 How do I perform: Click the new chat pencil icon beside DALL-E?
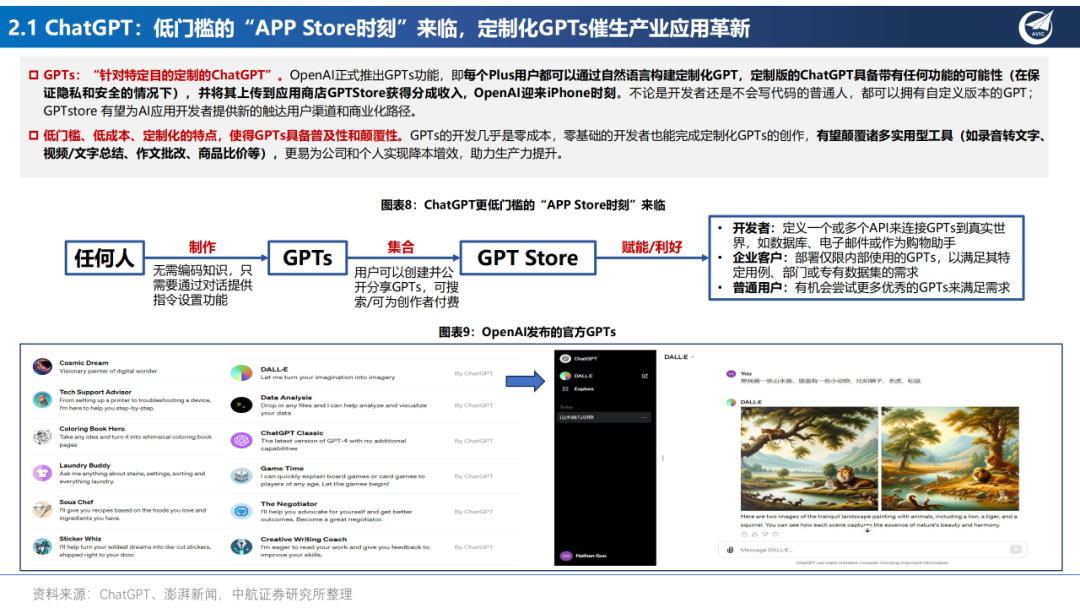tap(645, 376)
